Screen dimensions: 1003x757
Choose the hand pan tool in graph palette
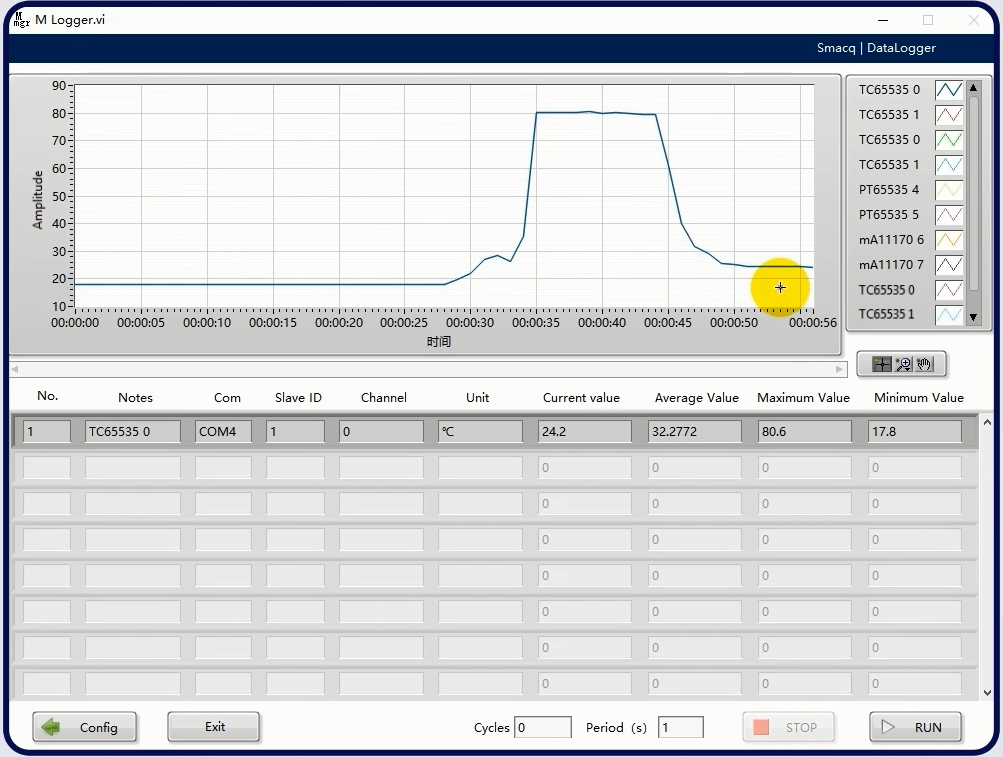[924, 365]
